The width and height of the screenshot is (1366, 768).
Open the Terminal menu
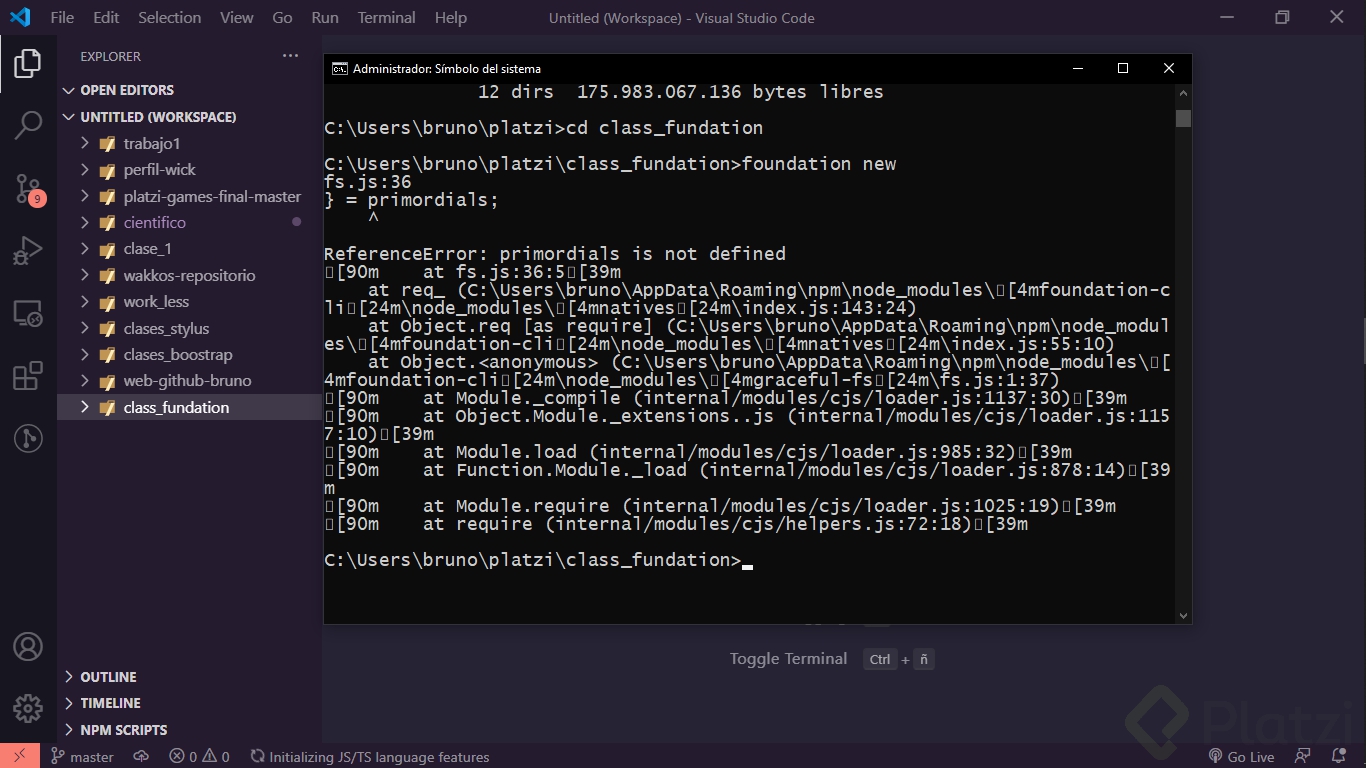coord(387,17)
